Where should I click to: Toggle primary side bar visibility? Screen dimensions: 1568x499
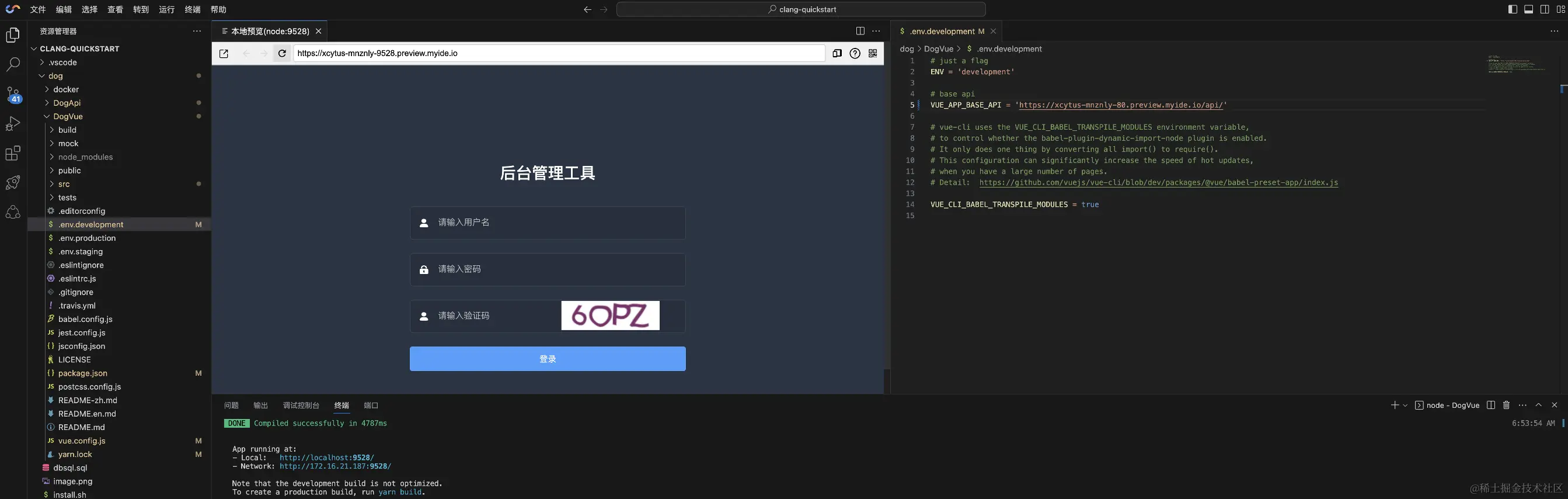coord(1513,10)
